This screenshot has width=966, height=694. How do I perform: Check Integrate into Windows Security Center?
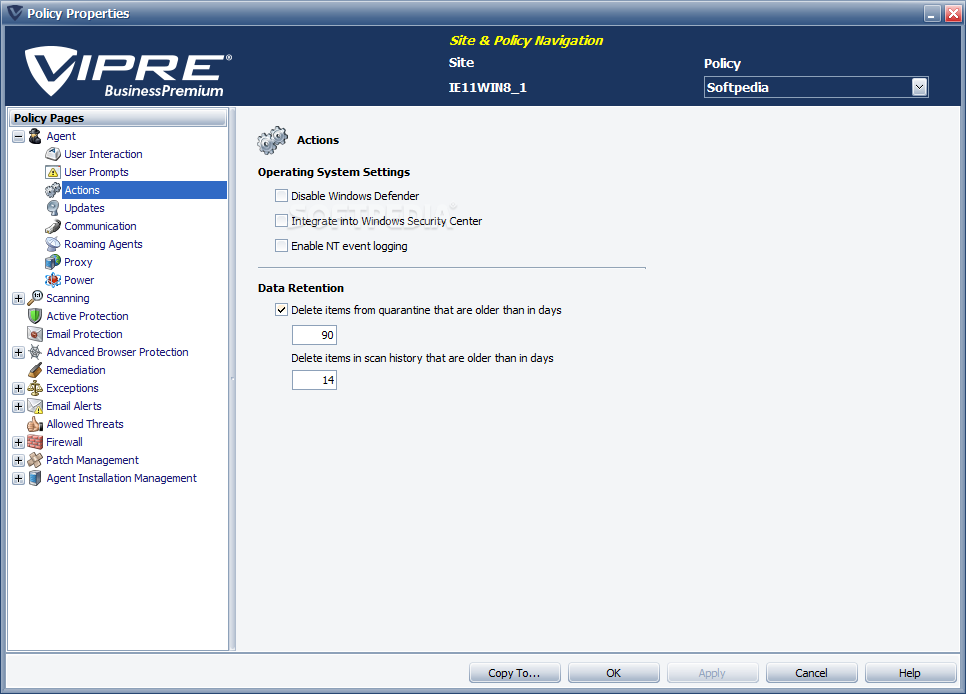coord(282,221)
